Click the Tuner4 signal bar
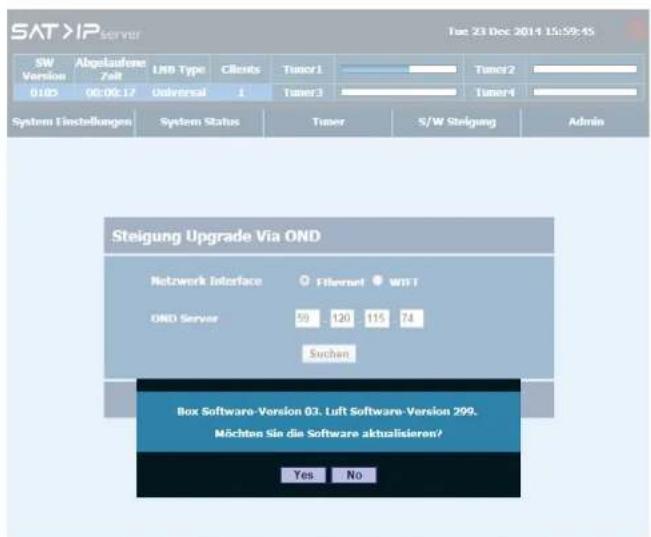 (585, 92)
